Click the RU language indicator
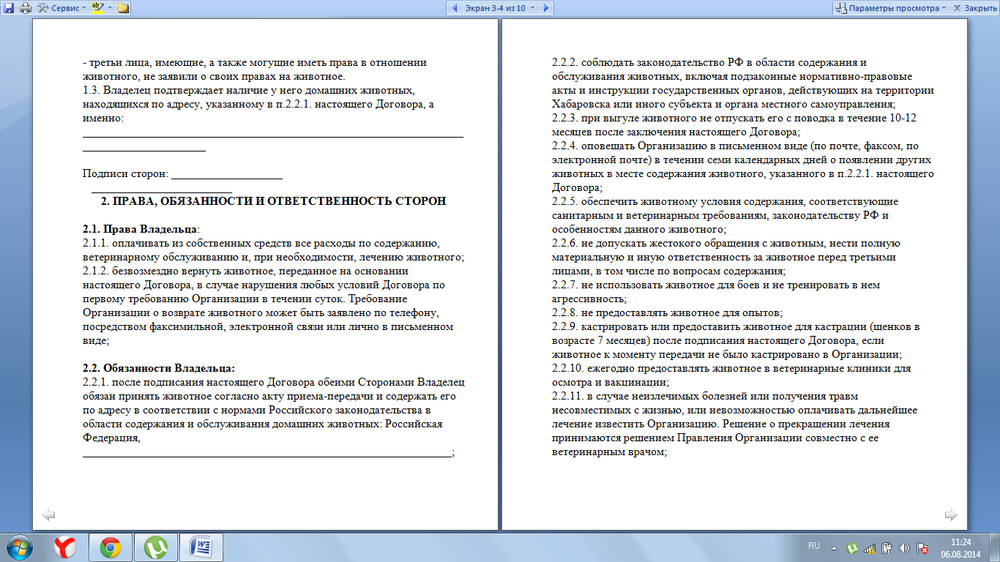 pos(813,546)
